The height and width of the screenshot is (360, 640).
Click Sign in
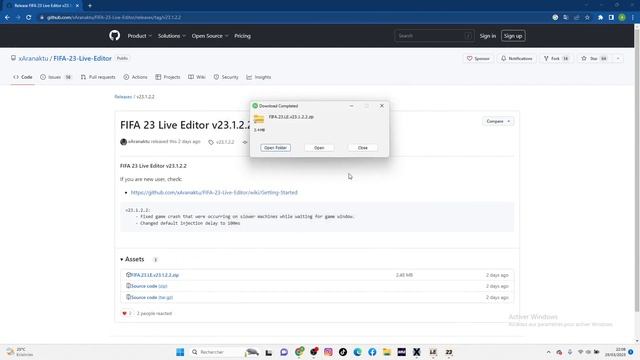click(487, 36)
